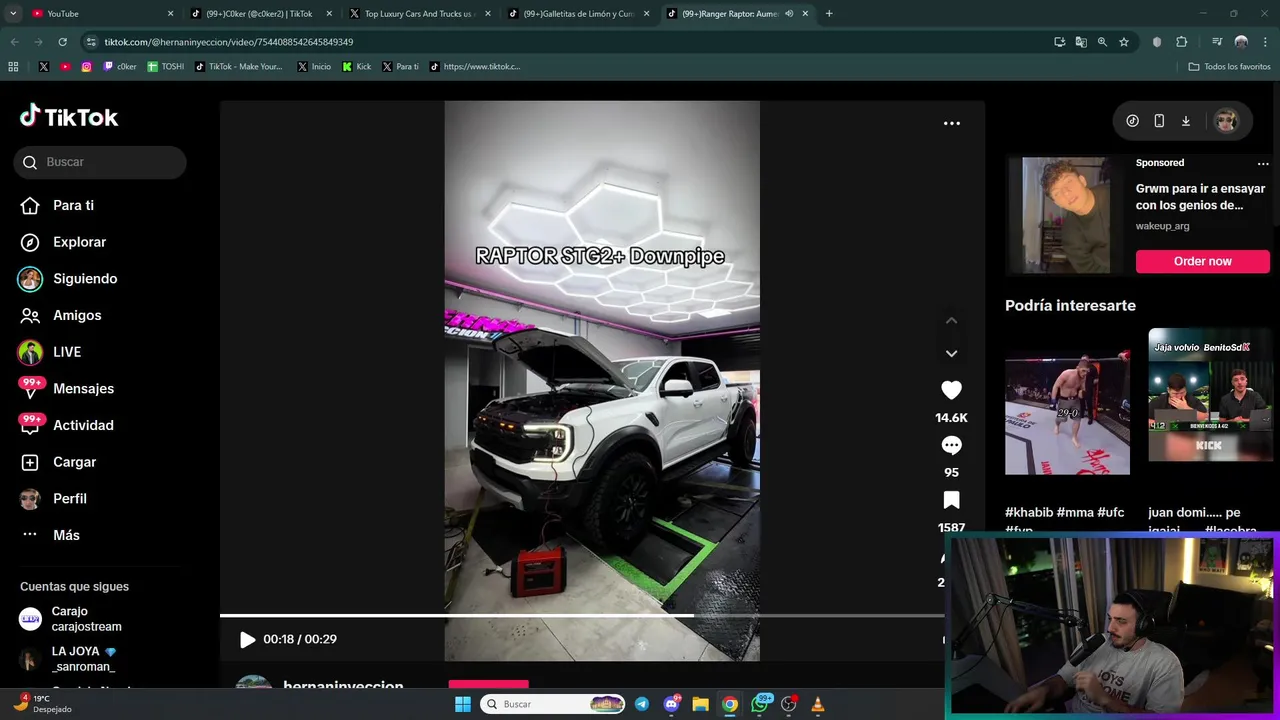Open the Instagram bookmark icon
The width and height of the screenshot is (1280, 720).
point(87,67)
